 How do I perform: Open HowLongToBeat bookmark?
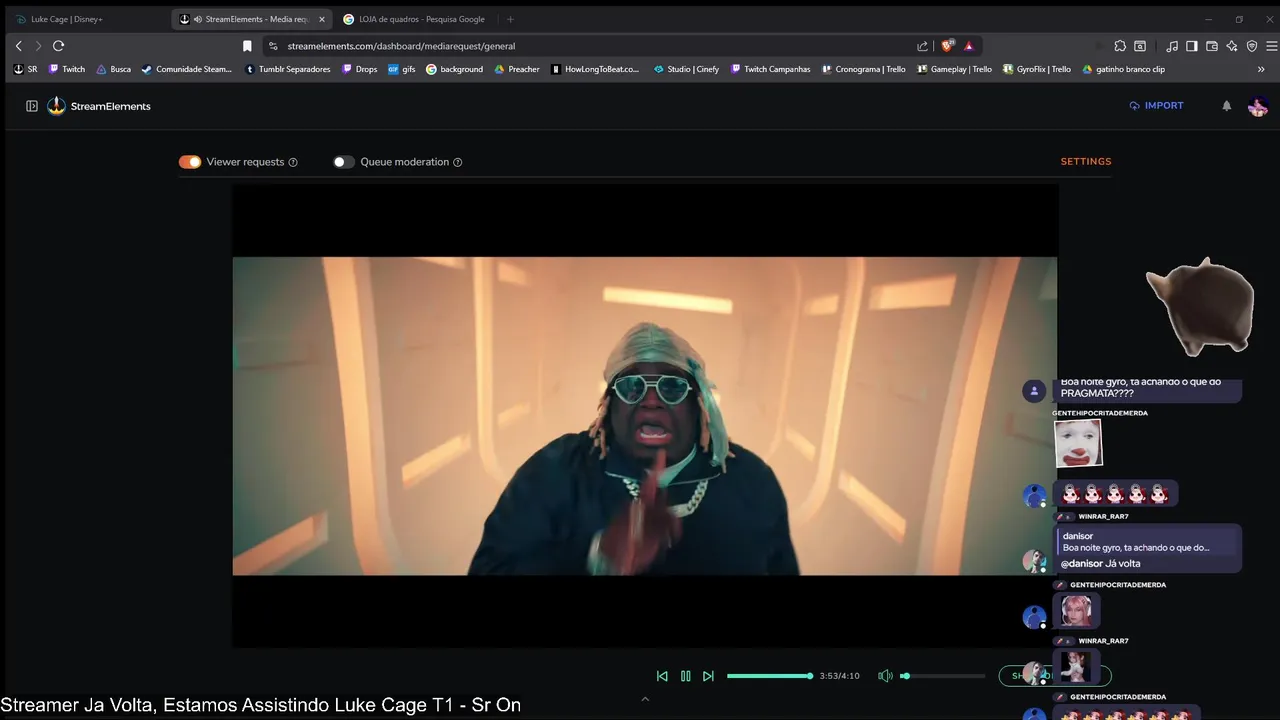(595, 69)
